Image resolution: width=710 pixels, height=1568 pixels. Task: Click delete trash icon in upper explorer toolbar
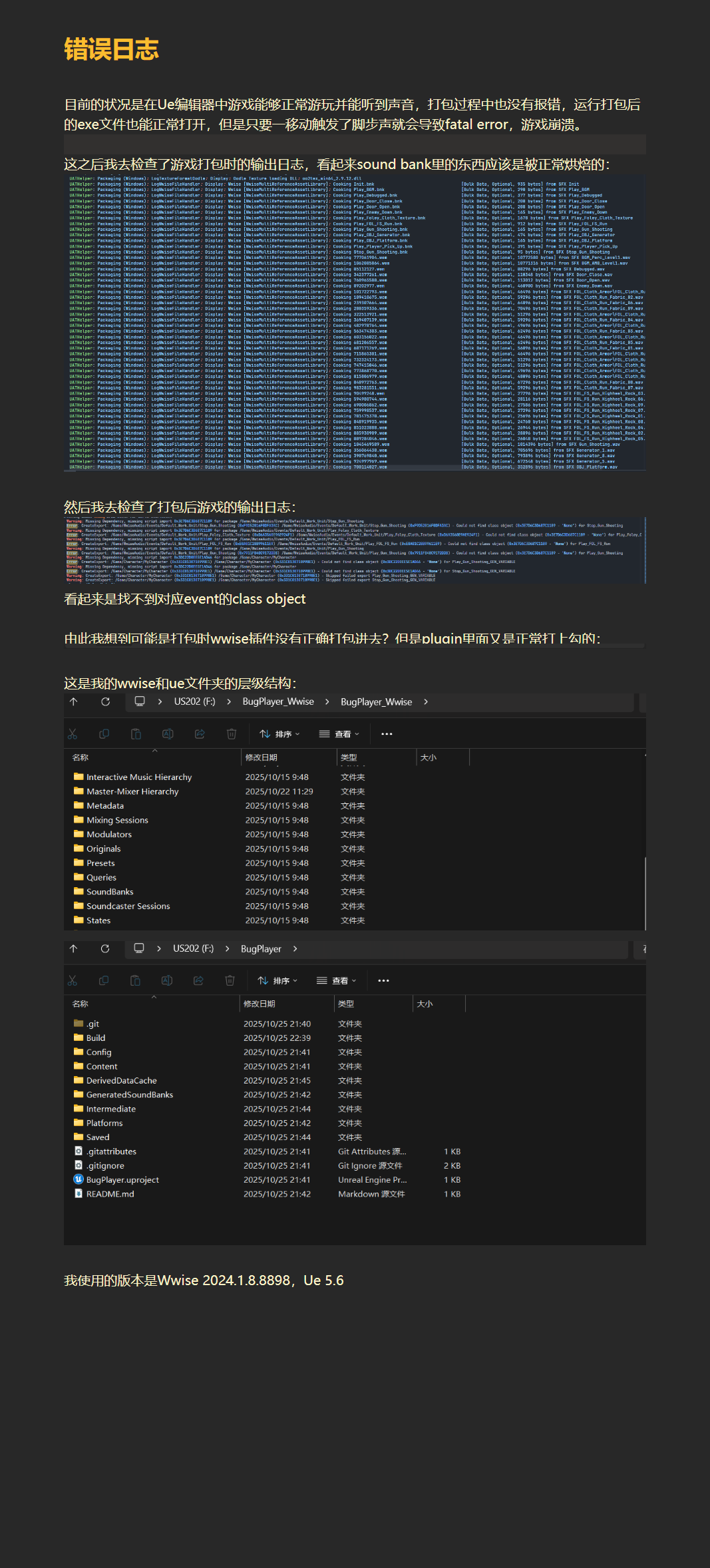(232, 733)
